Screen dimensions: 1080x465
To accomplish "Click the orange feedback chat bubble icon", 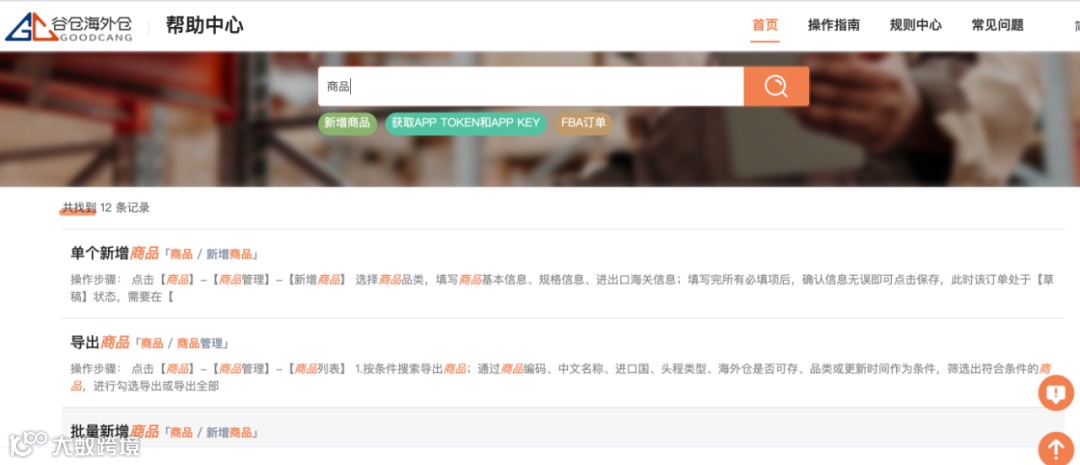I will point(1055,394).
